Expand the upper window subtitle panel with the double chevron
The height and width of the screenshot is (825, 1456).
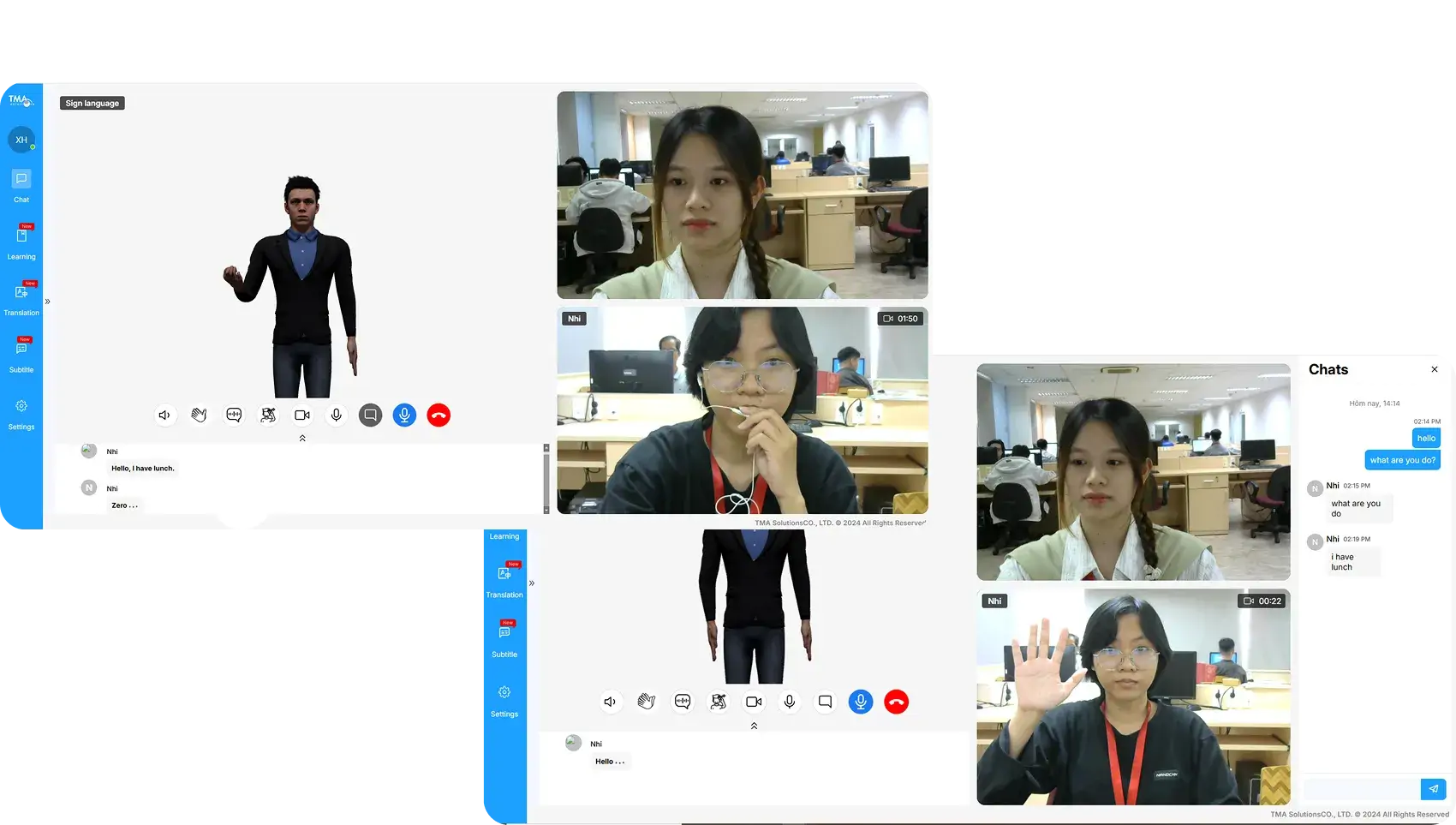click(x=302, y=438)
